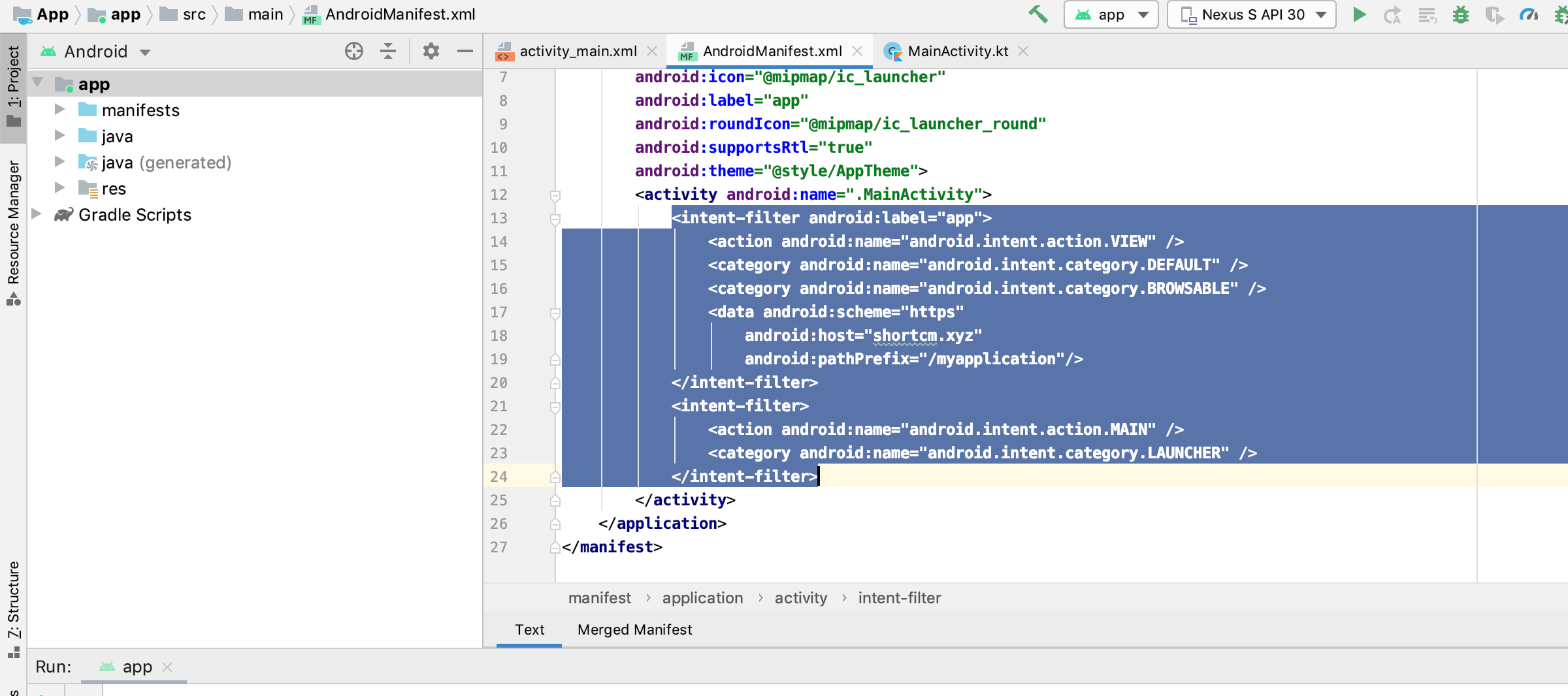Image resolution: width=1568 pixels, height=696 pixels.
Task: Click the Debug app bug icon
Action: [x=1461, y=14]
